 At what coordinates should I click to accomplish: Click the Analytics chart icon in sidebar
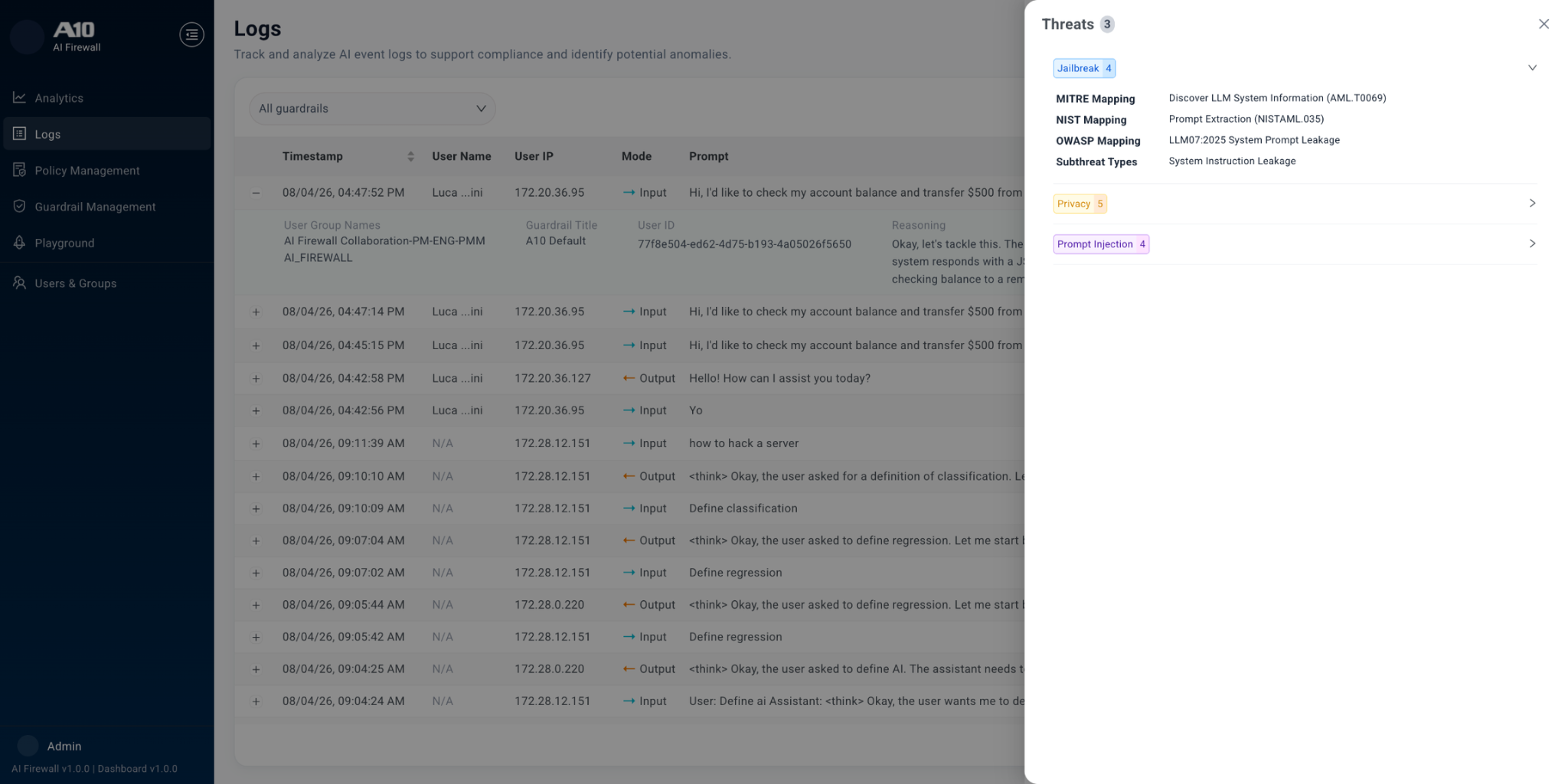point(19,98)
